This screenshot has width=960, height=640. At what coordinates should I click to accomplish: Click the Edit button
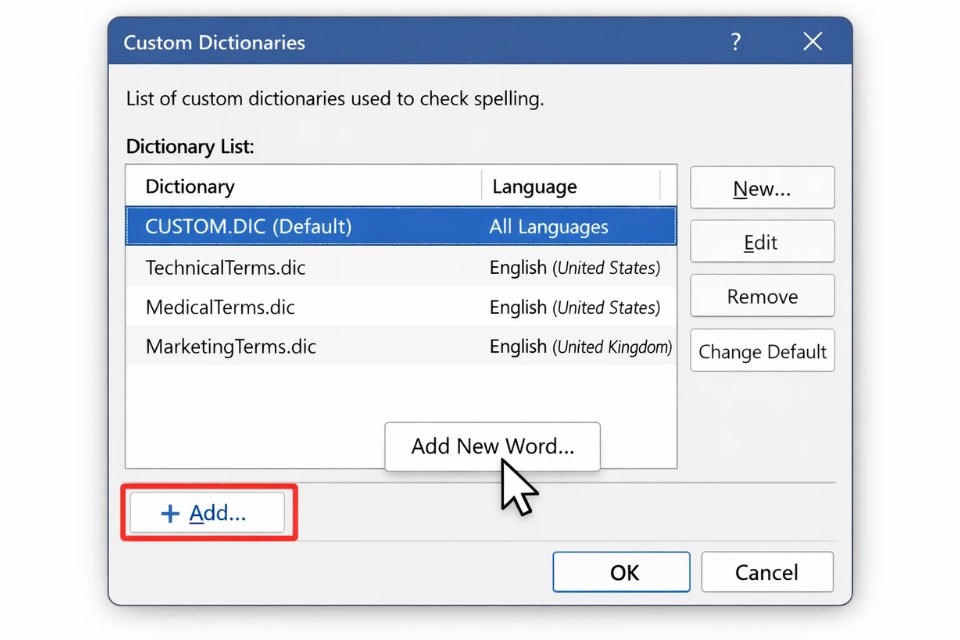(762, 241)
